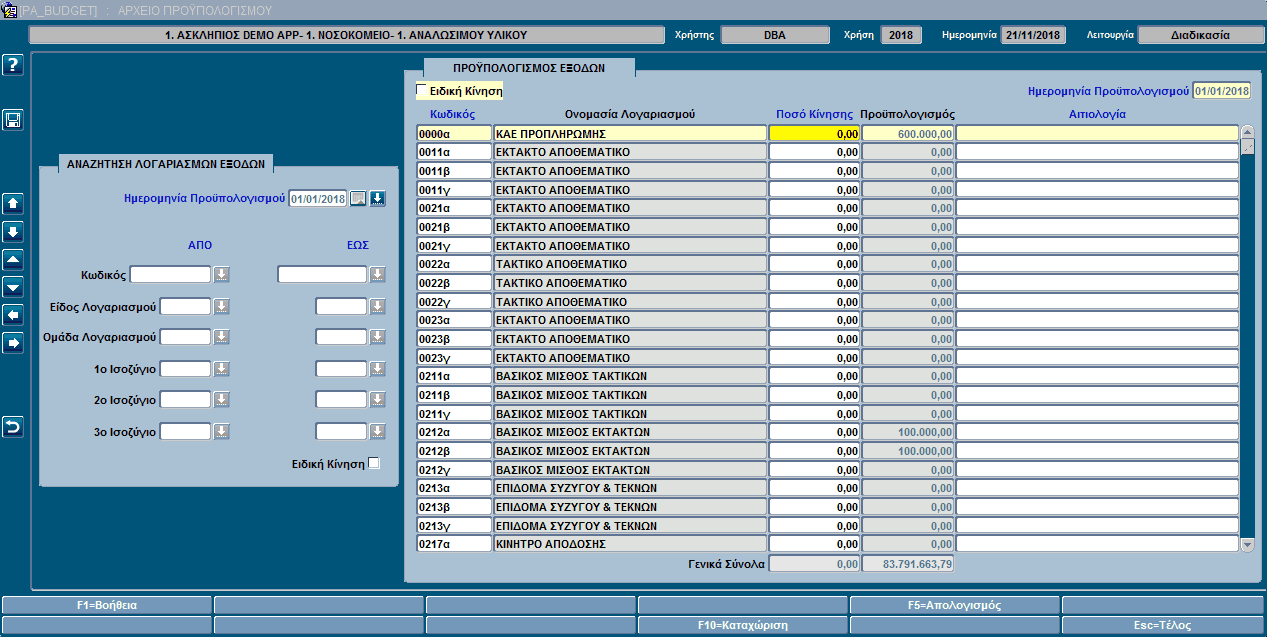
Task: Click Αιτιολογία cell for row 0011α
Action: point(1097,152)
